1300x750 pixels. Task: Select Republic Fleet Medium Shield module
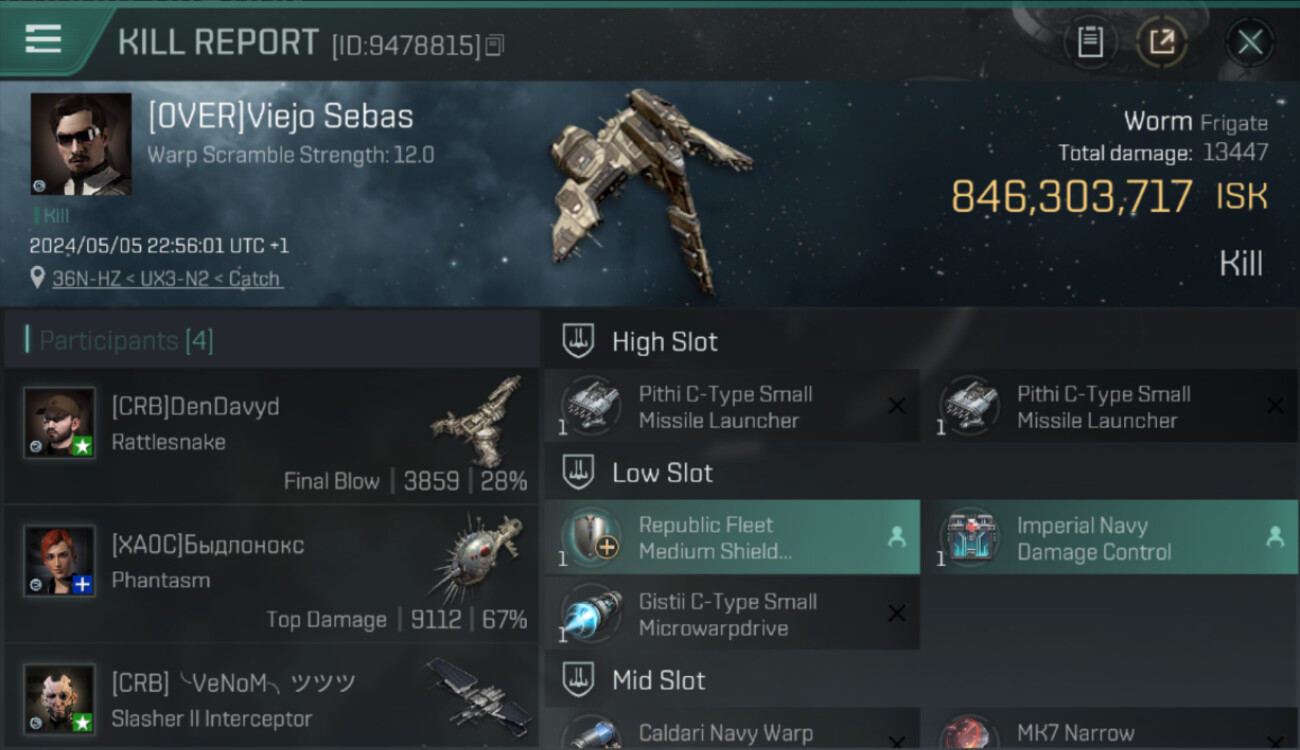pyautogui.click(x=732, y=538)
